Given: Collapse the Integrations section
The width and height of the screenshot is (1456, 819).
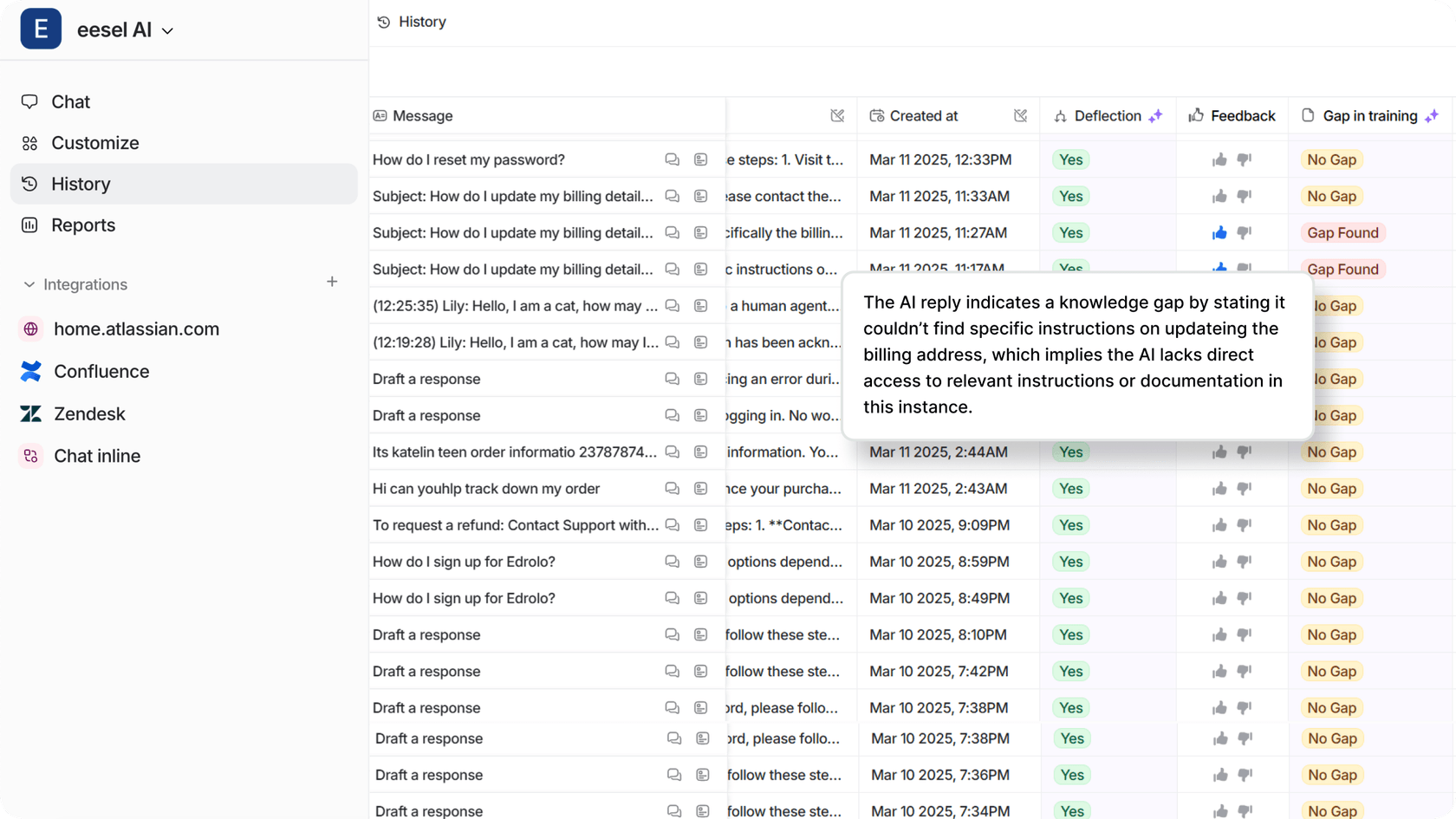Looking at the screenshot, I should [x=29, y=284].
